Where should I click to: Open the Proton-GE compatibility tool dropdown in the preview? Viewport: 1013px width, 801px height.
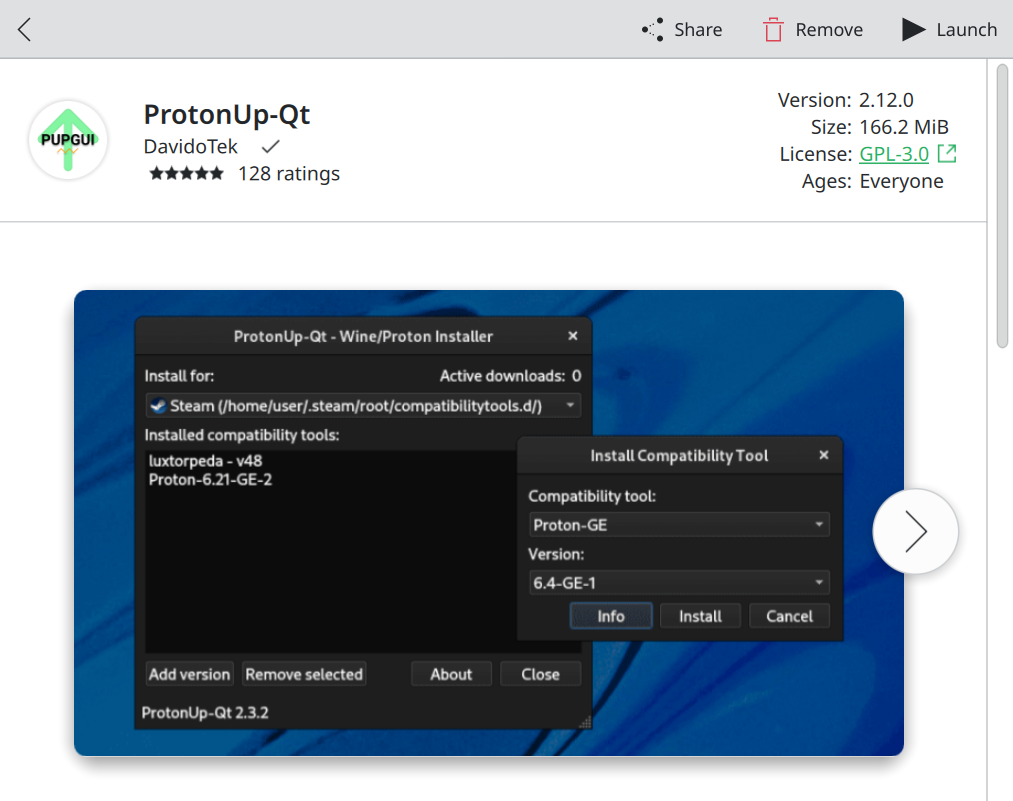pos(678,524)
